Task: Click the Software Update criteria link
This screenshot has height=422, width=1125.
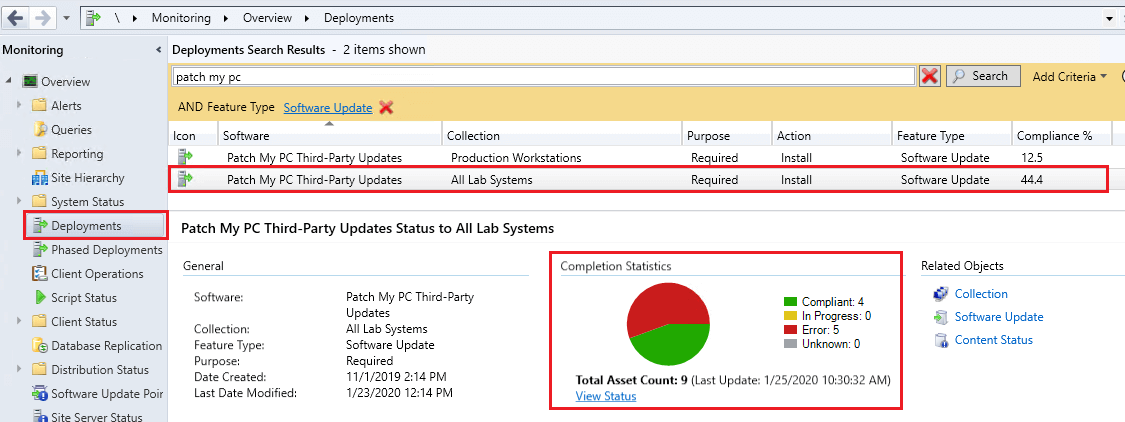Action: pos(328,108)
